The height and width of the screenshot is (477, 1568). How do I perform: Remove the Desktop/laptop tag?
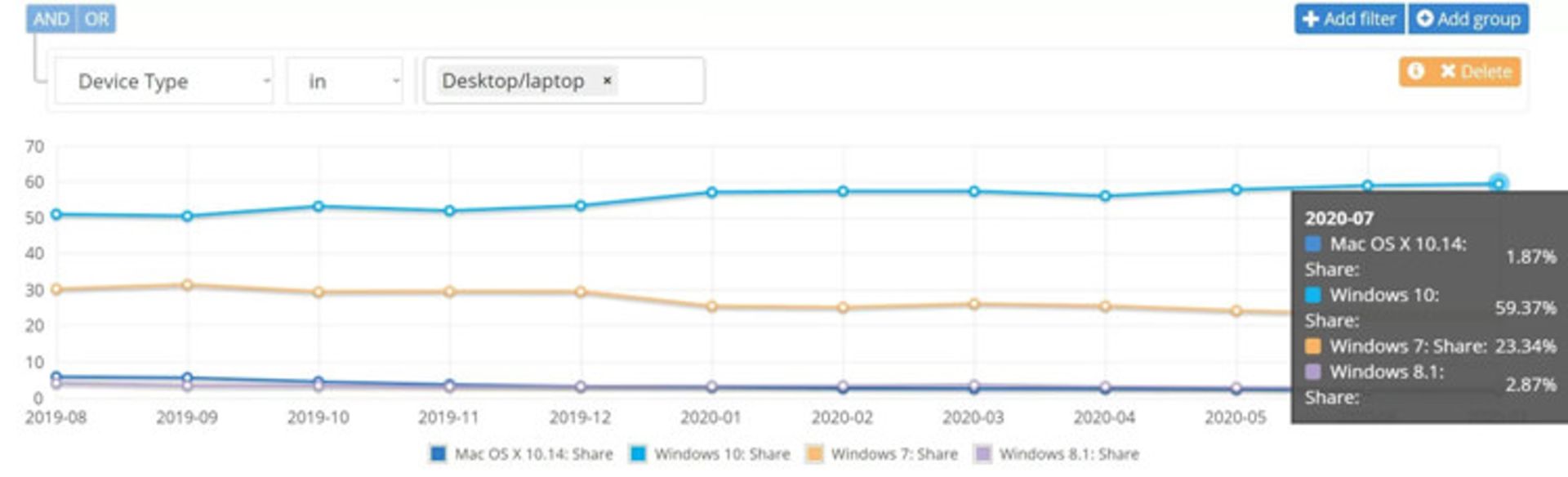607,81
